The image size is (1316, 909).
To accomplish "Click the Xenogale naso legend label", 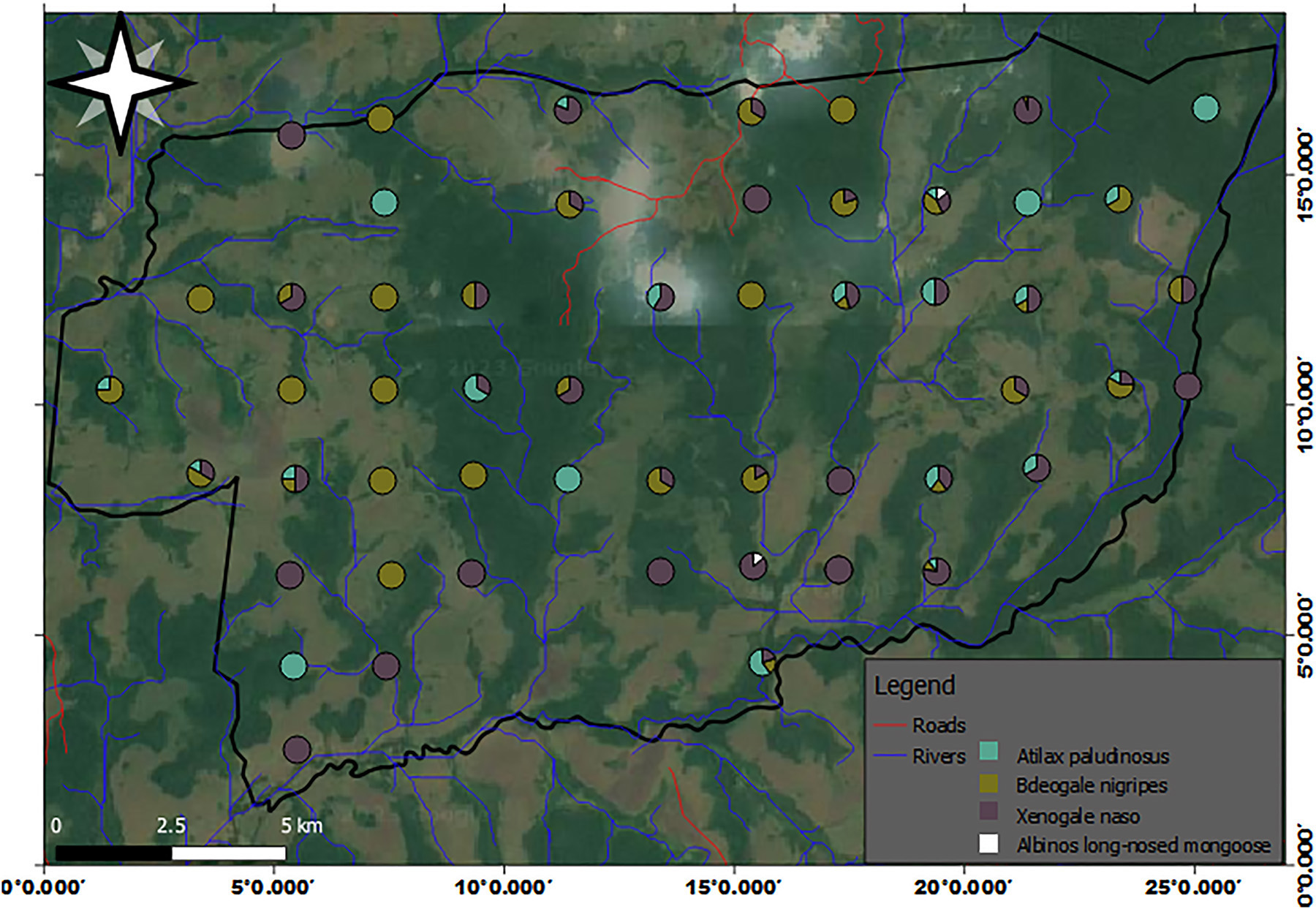I will (x=1077, y=815).
